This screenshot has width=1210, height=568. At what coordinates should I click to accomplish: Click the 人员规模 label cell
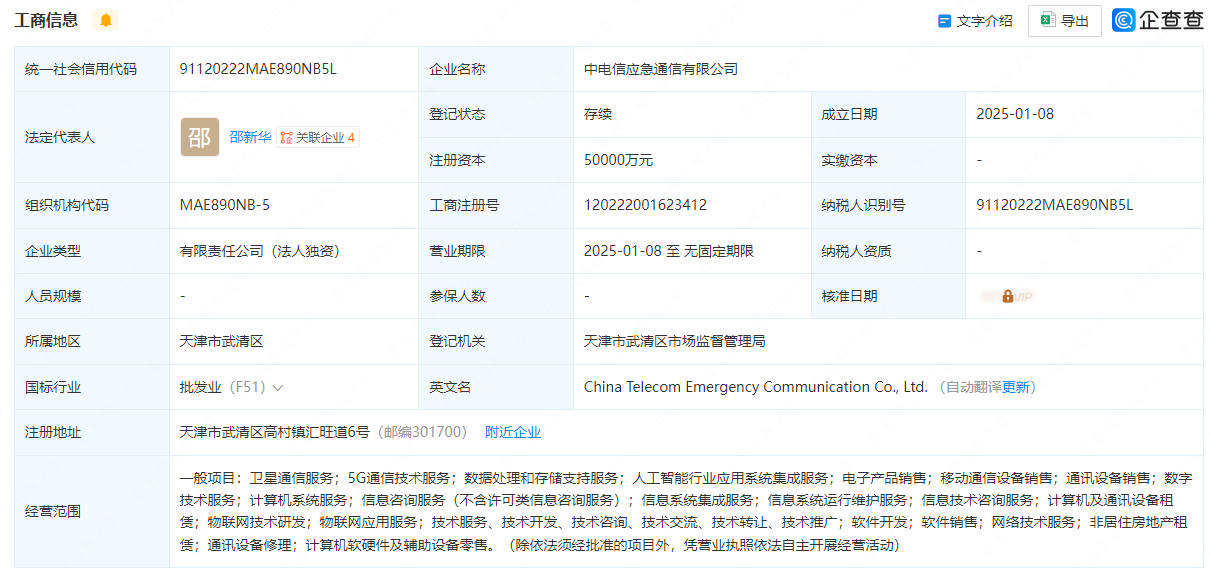(92, 296)
